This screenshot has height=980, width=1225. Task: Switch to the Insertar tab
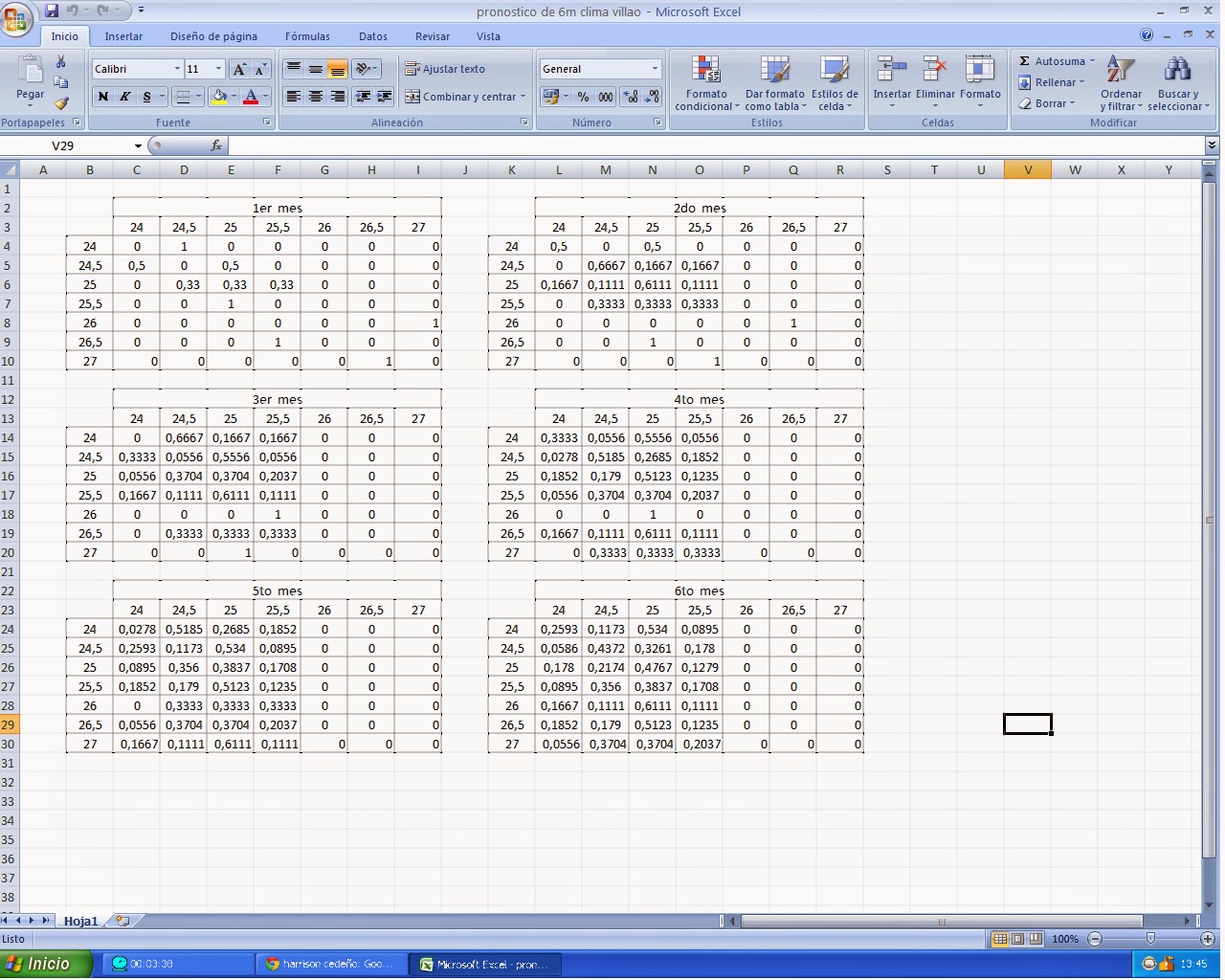(x=123, y=36)
